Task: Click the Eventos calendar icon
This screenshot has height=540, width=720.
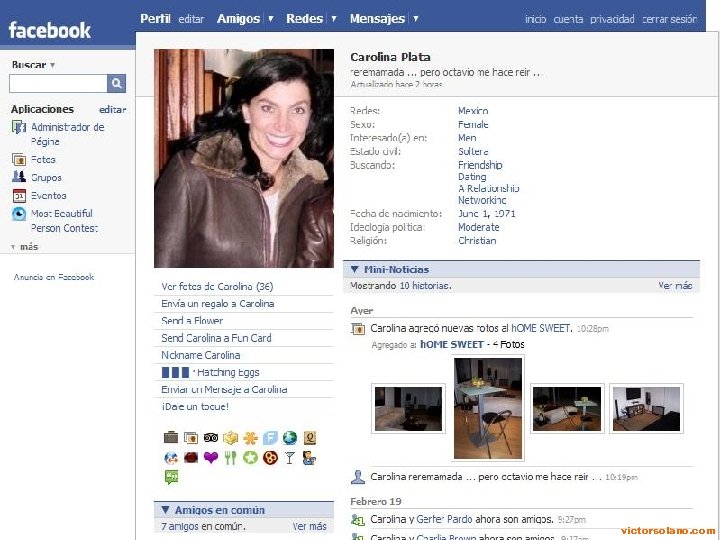Action: coord(19,196)
